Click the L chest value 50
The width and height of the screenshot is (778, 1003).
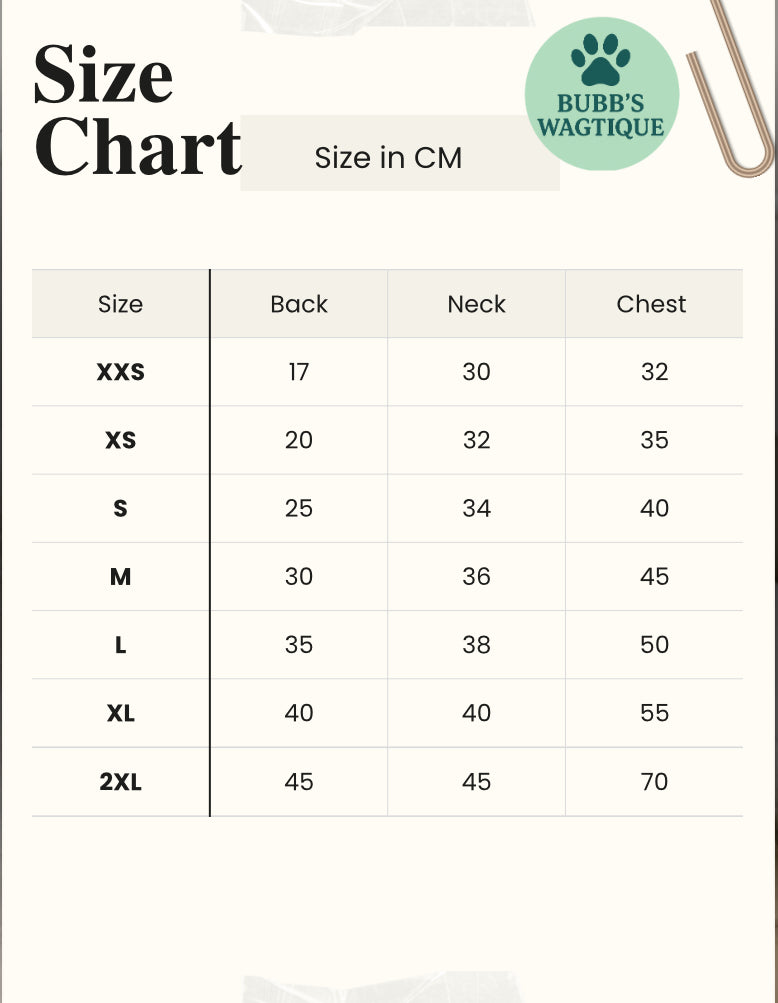(x=654, y=645)
